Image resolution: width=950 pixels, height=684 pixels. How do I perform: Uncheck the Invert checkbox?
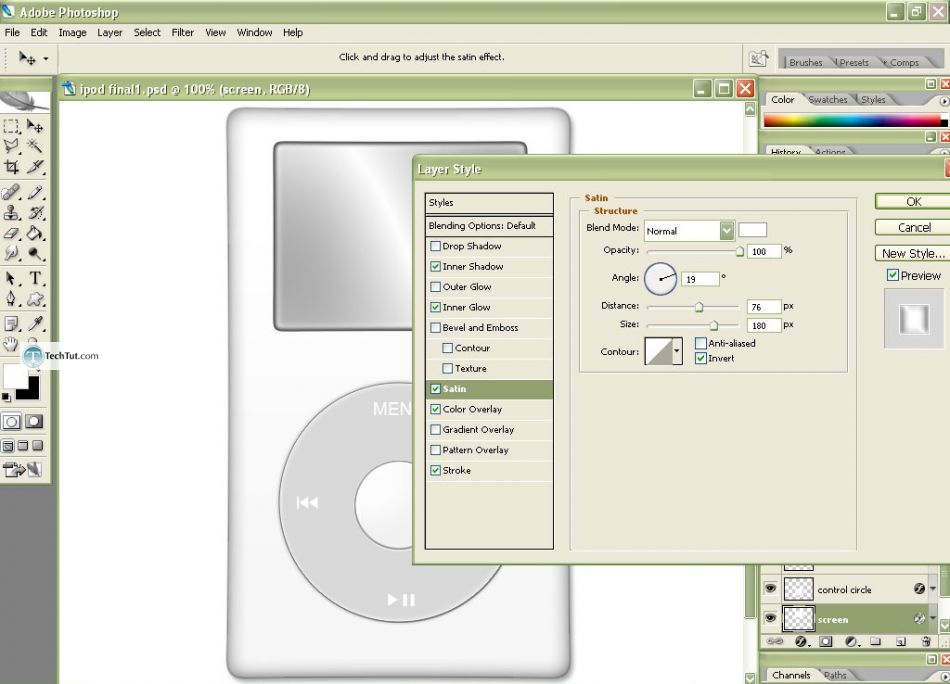coord(700,358)
